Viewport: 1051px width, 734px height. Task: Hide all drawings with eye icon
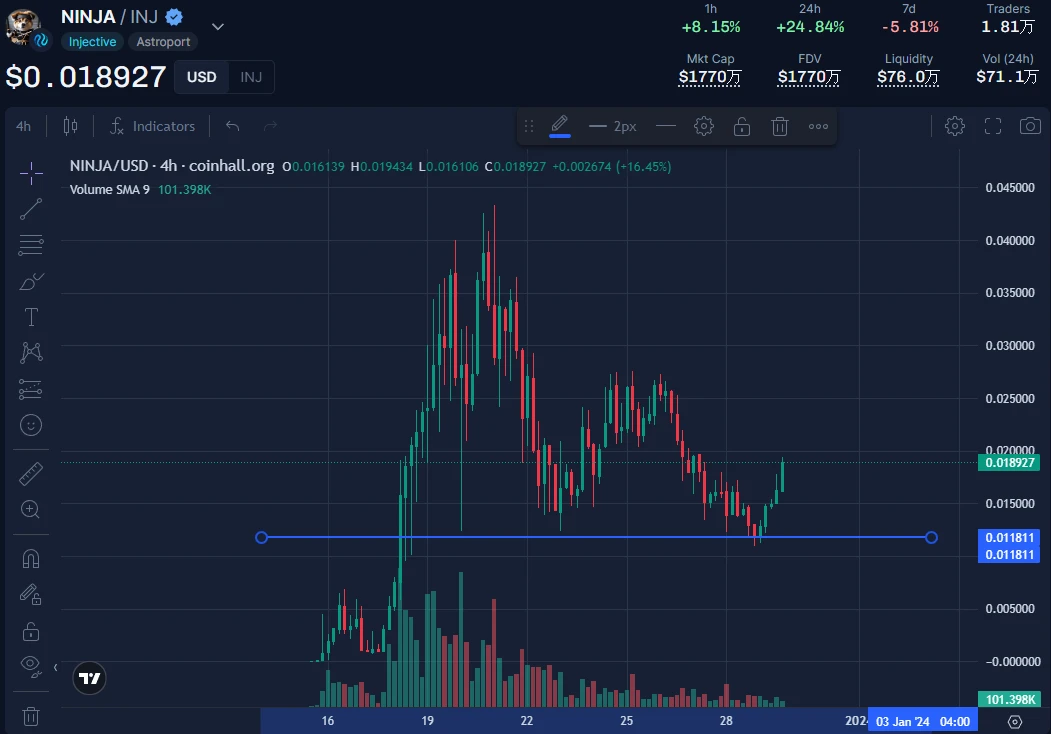tap(31, 666)
